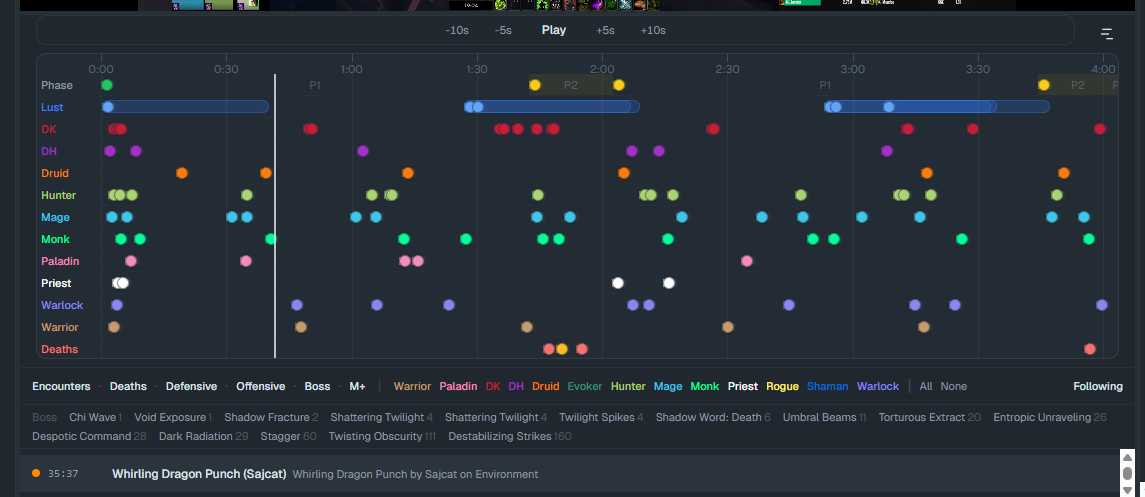Select None to clear filters

tap(954, 386)
